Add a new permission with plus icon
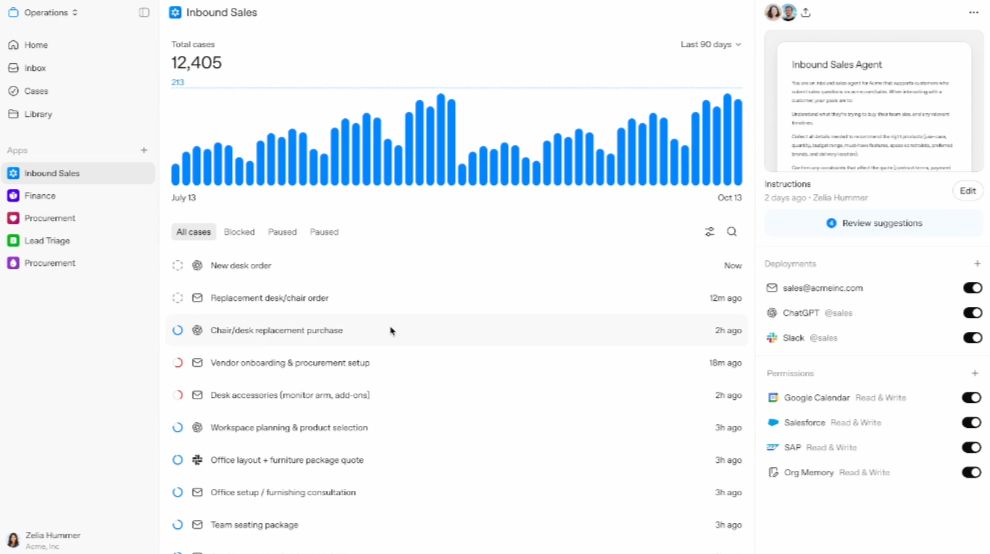Screen dimensions: 990x554 pos(975,373)
